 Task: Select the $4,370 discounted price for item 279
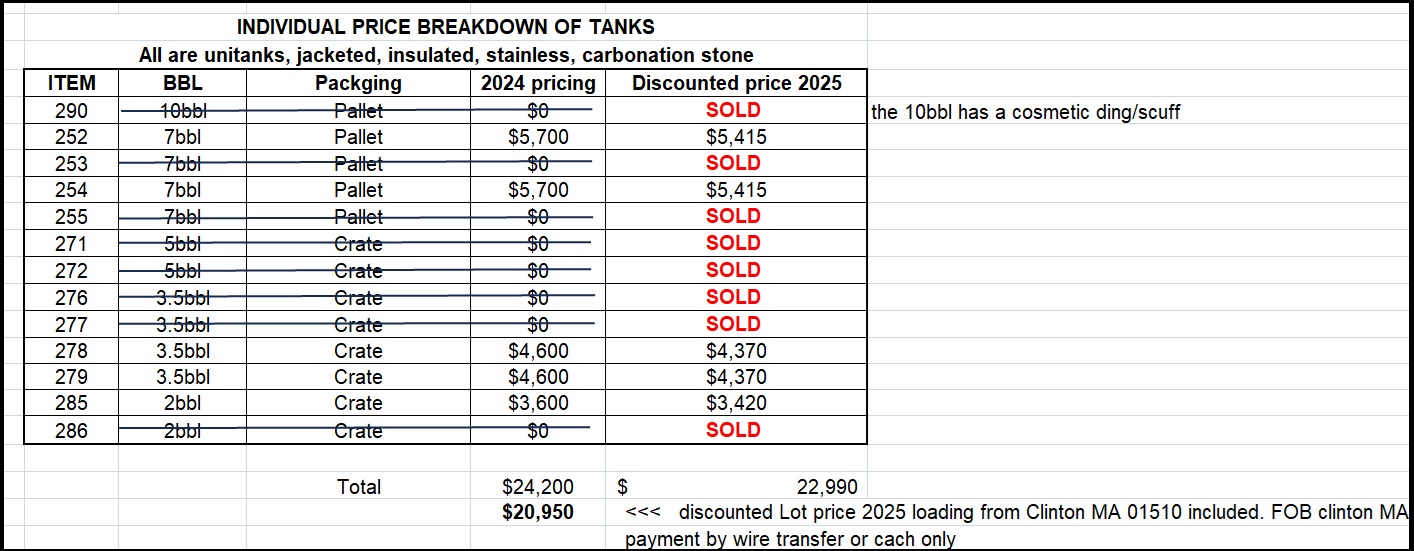point(736,377)
